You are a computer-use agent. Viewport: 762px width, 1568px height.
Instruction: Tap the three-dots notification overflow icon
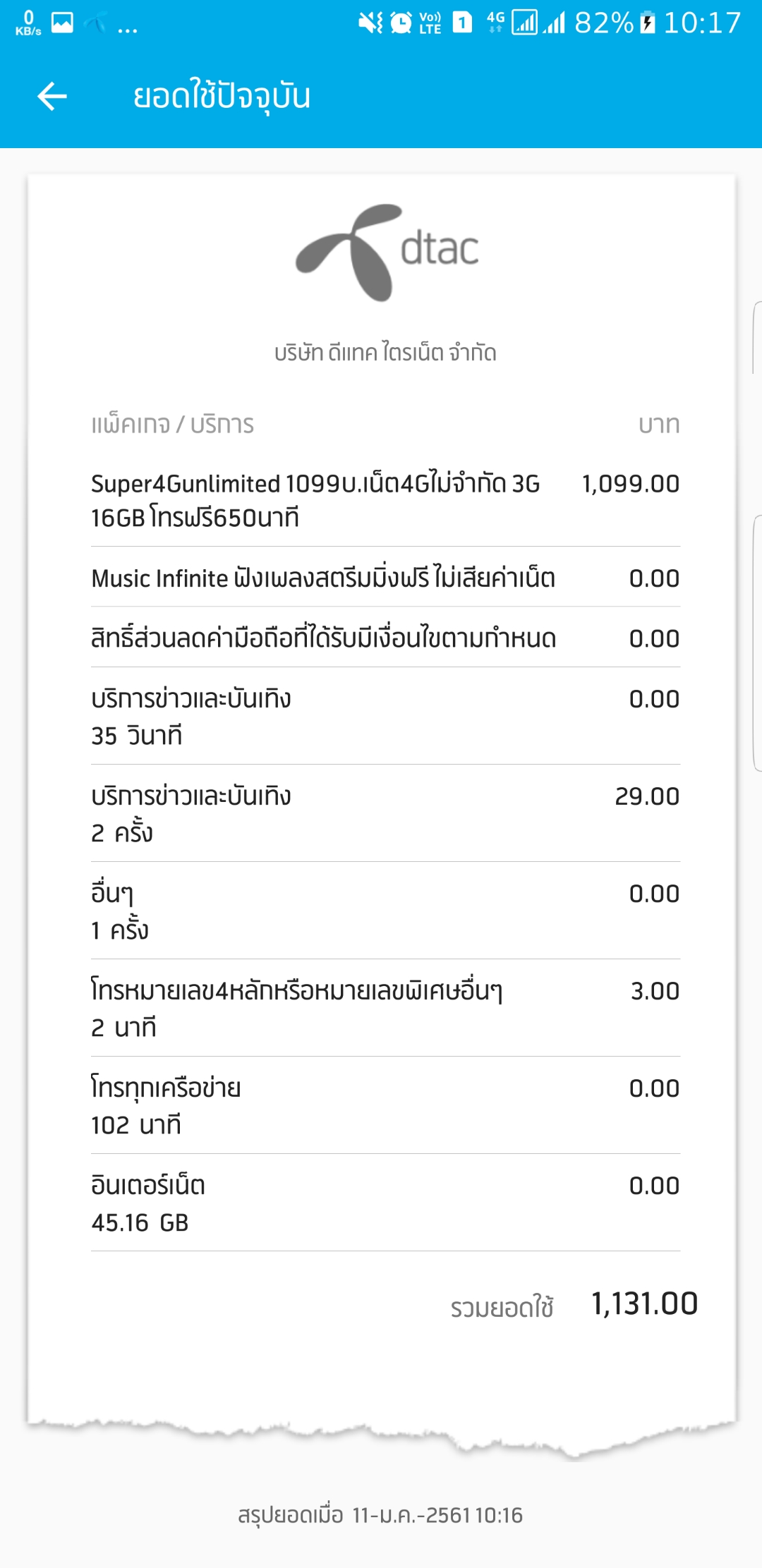coord(128,28)
